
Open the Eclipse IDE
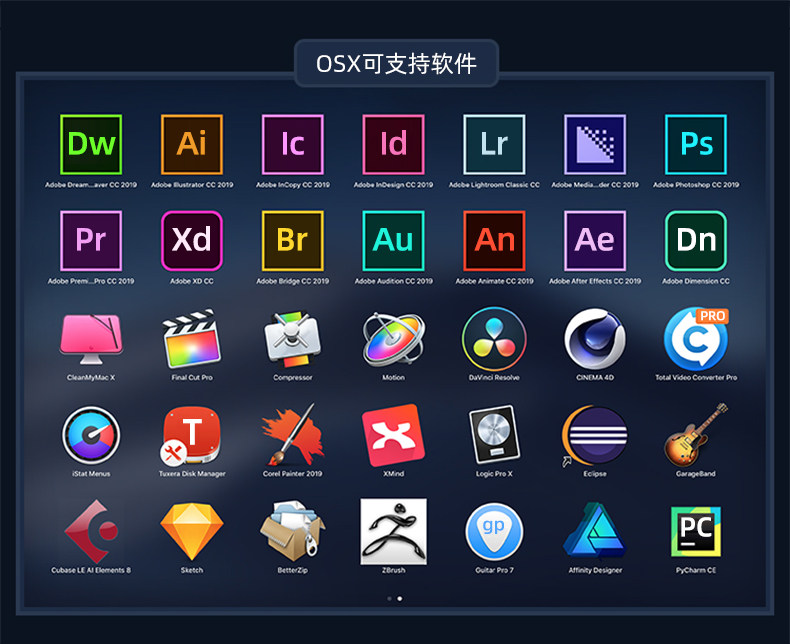coord(595,435)
